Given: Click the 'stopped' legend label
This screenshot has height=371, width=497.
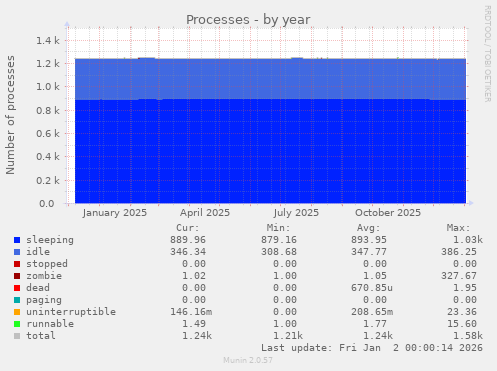Looking at the screenshot, I should pos(47,264).
